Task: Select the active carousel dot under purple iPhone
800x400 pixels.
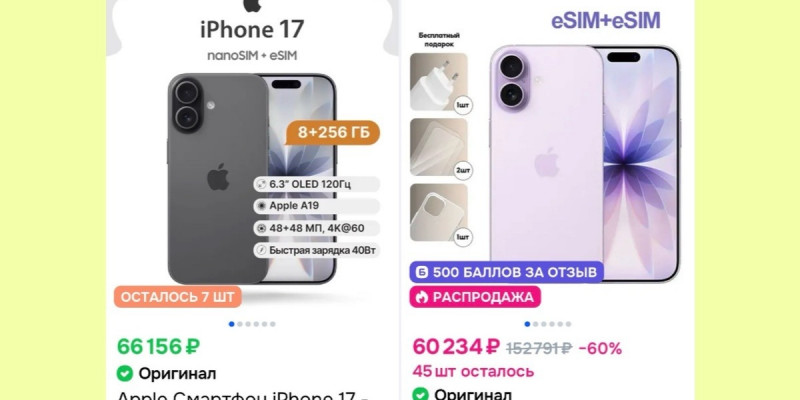Action: pos(528,324)
